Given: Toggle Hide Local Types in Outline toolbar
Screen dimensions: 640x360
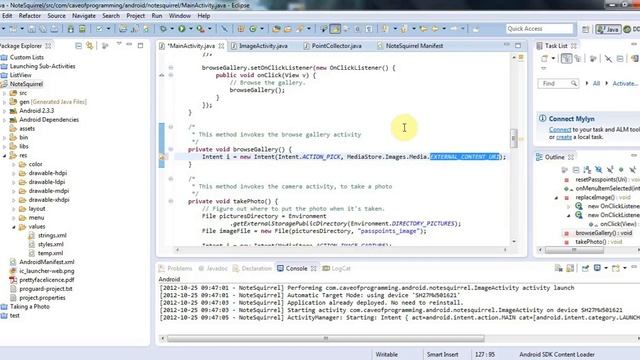Looking at the screenshot, I should point(633,169).
